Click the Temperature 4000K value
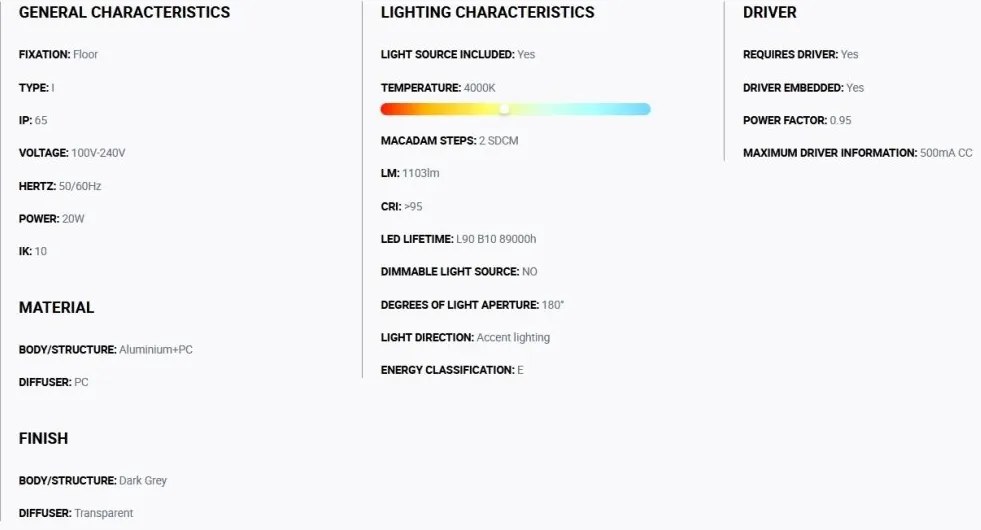This screenshot has height=530, width=981. coord(479,88)
